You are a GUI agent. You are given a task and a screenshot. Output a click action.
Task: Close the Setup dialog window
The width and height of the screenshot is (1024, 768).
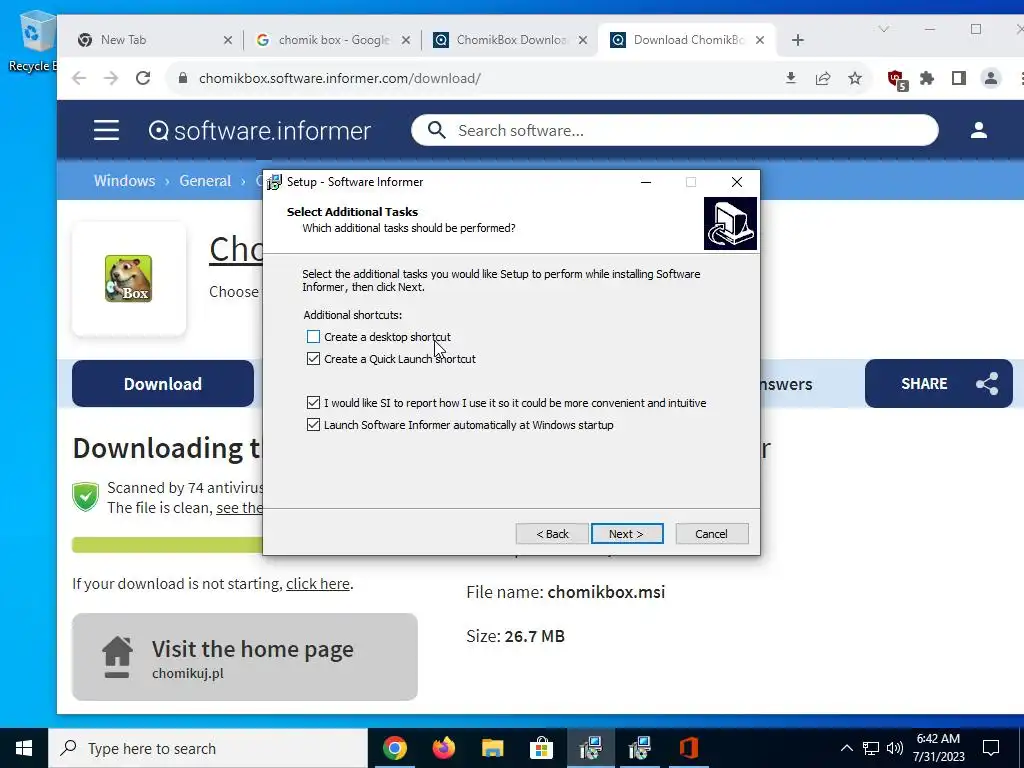[x=737, y=182]
